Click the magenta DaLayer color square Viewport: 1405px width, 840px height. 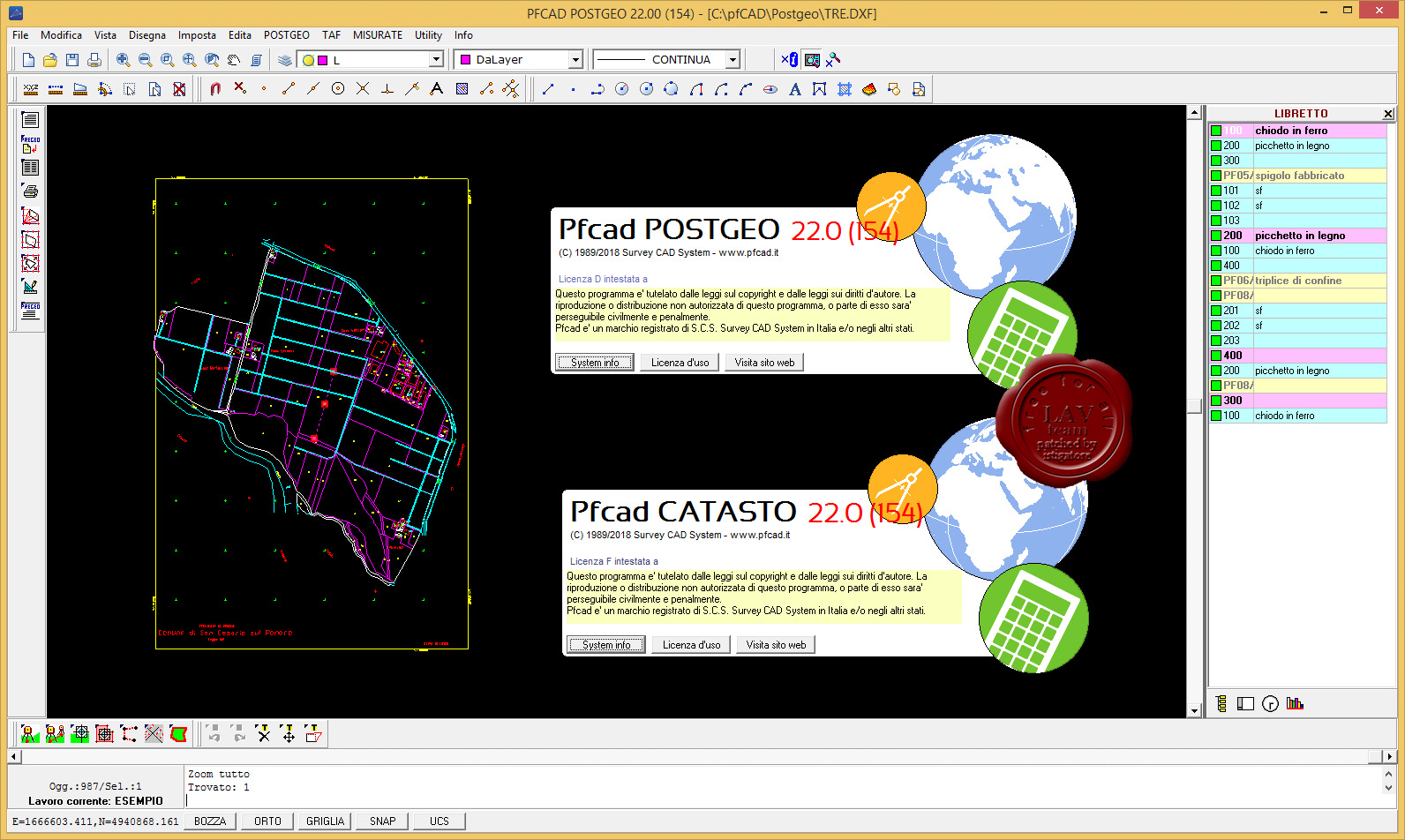click(466, 60)
